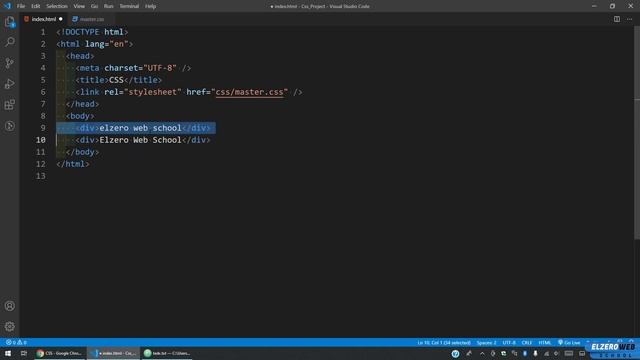This screenshot has width=640, height=360.
Task: Click the VS Code logo in title bar
Action: point(7,6)
